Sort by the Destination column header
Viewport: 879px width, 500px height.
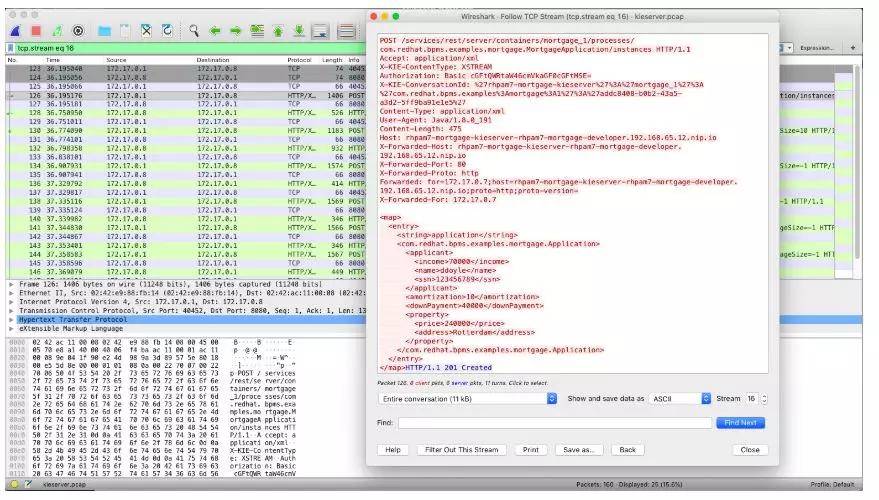213,60
